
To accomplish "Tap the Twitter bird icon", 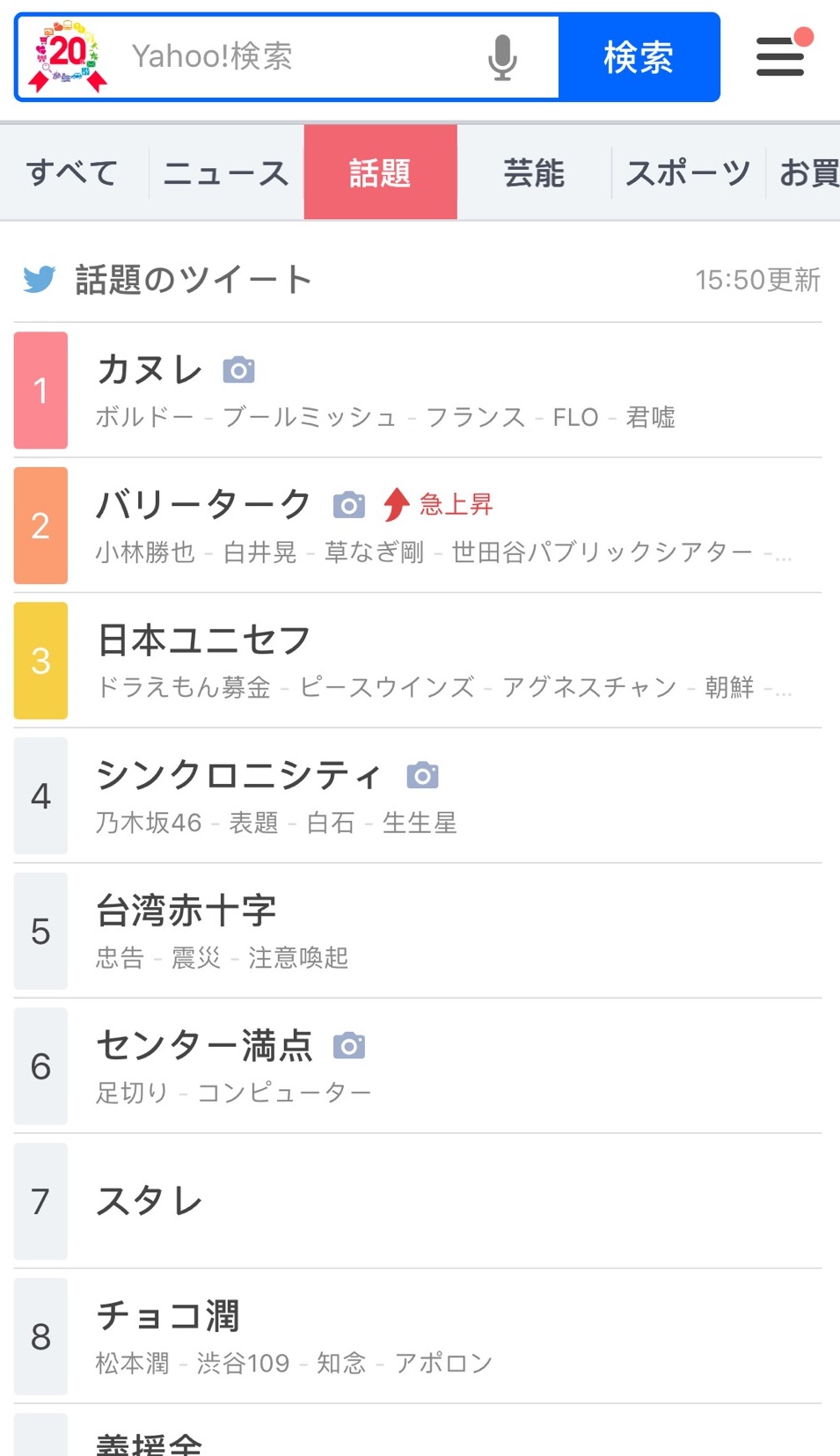I will coord(40,279).
